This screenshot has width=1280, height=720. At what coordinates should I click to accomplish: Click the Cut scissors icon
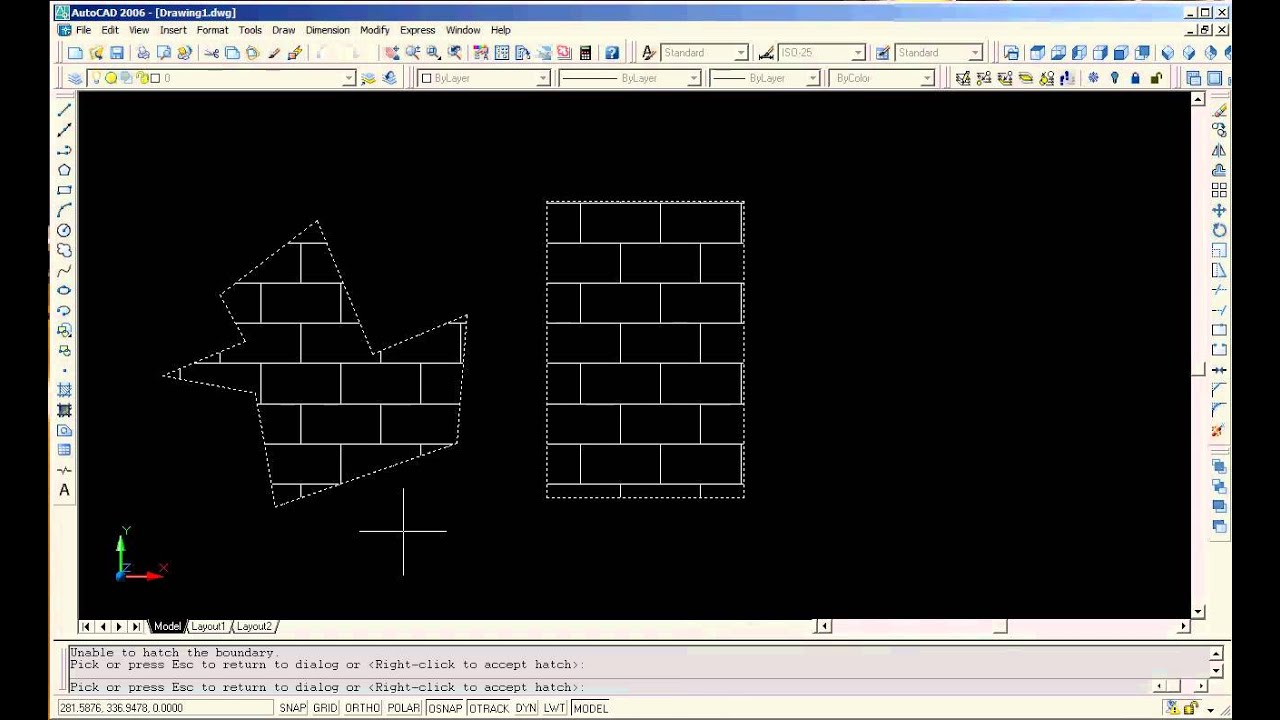pyautogui.click(x=212, y=53)
